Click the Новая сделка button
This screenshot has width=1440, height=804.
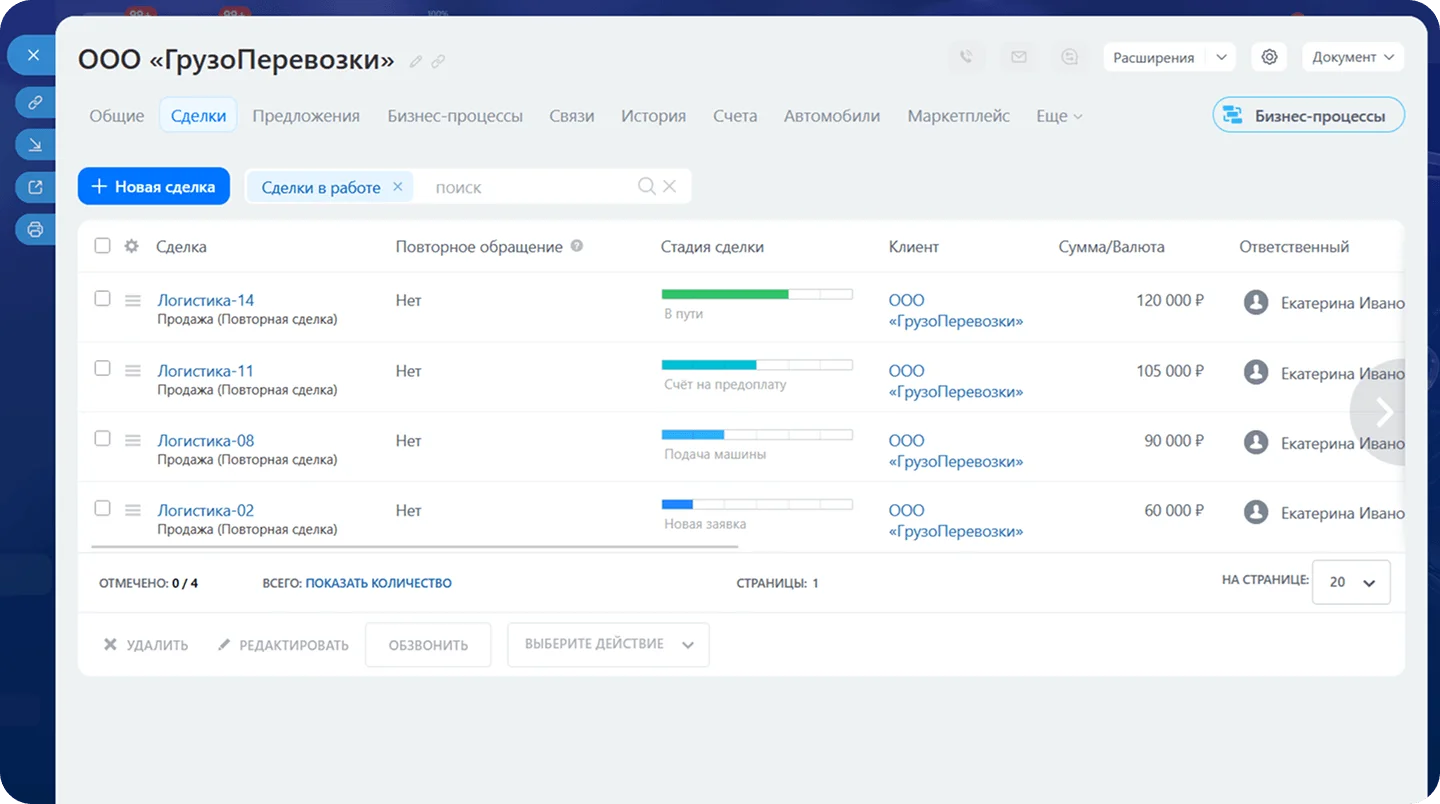point(154,186)
